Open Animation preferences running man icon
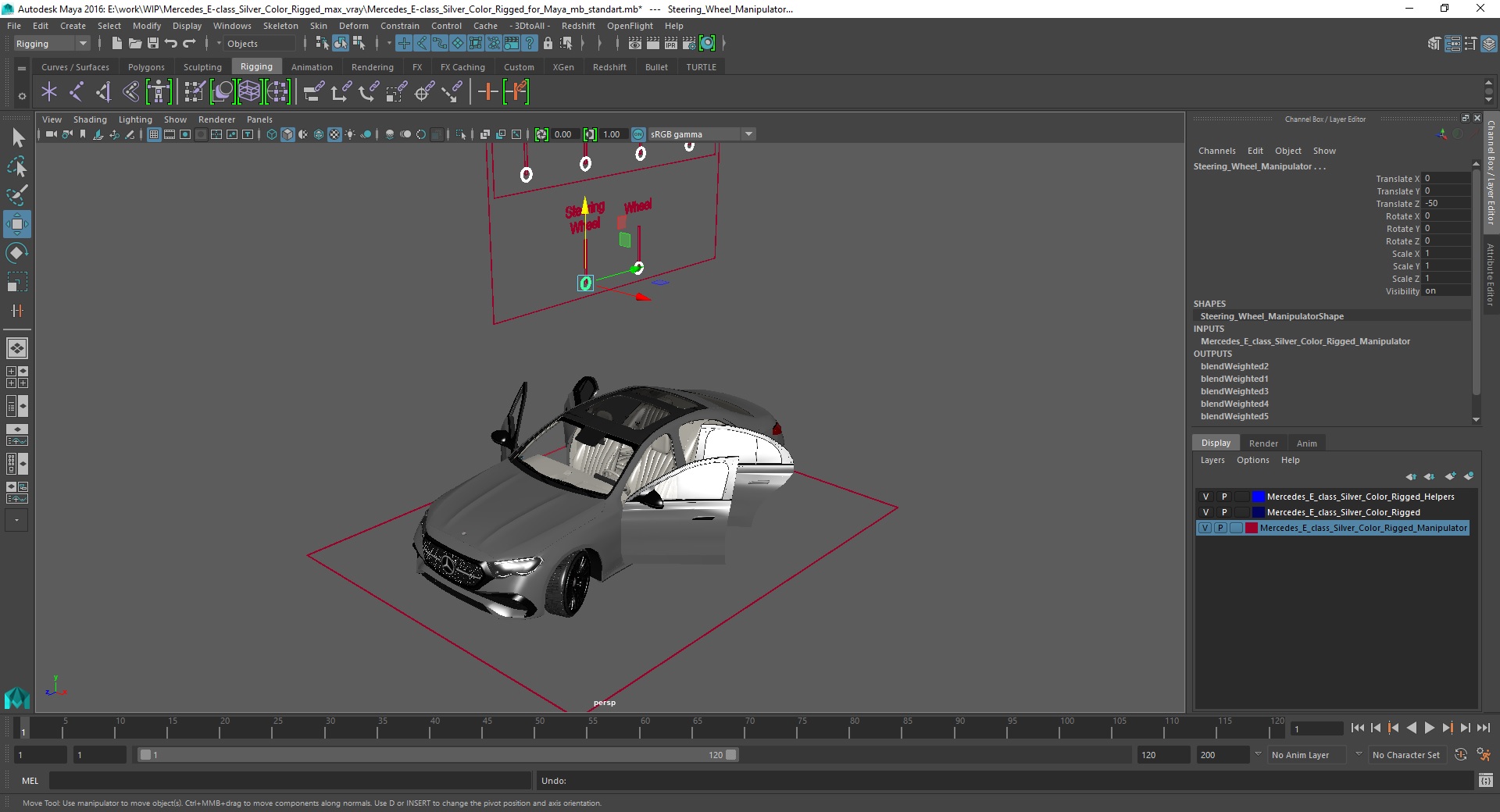The height and width of the screenshot is (812, 1500). [1484, 755]
